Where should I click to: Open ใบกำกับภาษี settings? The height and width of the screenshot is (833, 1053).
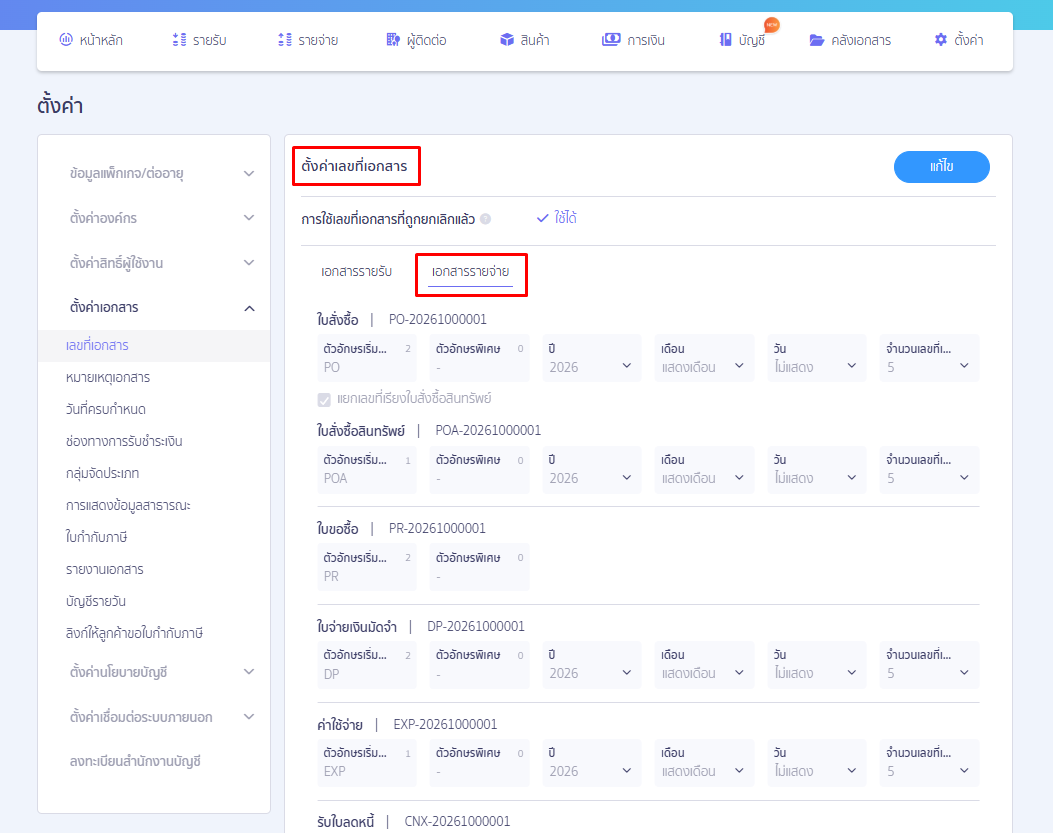point(97,537)
